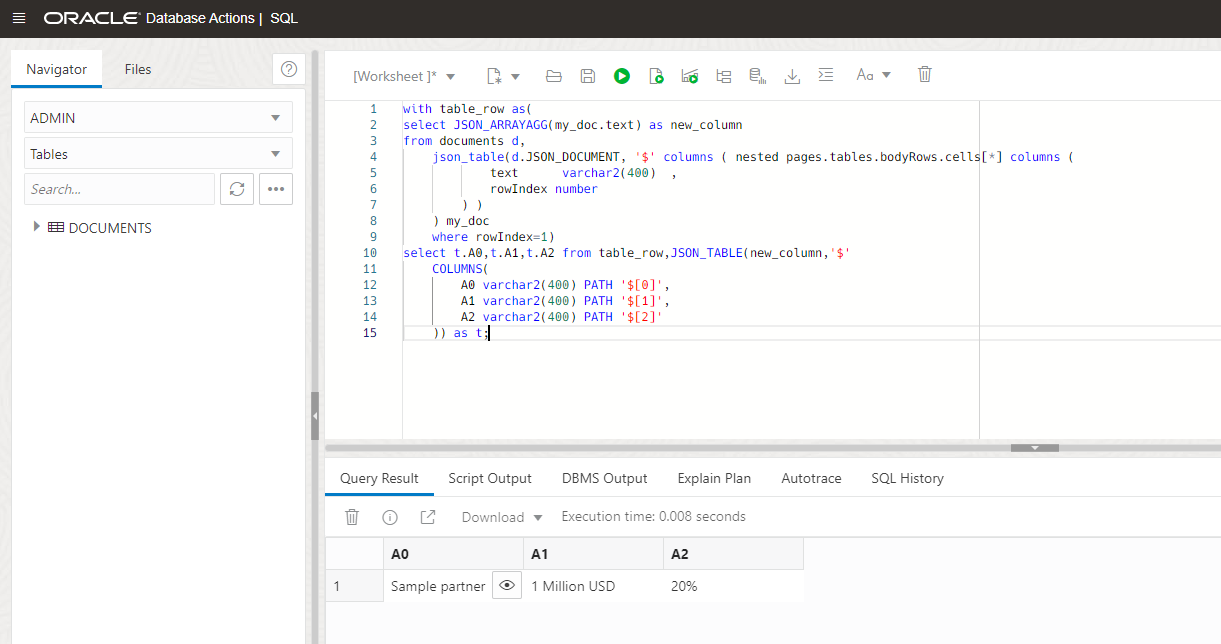Open the hamburger navigation menu
The height and width of the screenshot is (644, 1221).
(x=19, y=17)
